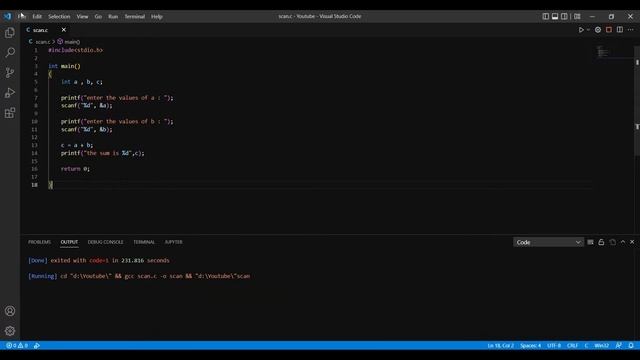Click the '[Done] exited with code=1' line
Image resolution: width=640 pixels, height=360 pixels.
[98, 260]
